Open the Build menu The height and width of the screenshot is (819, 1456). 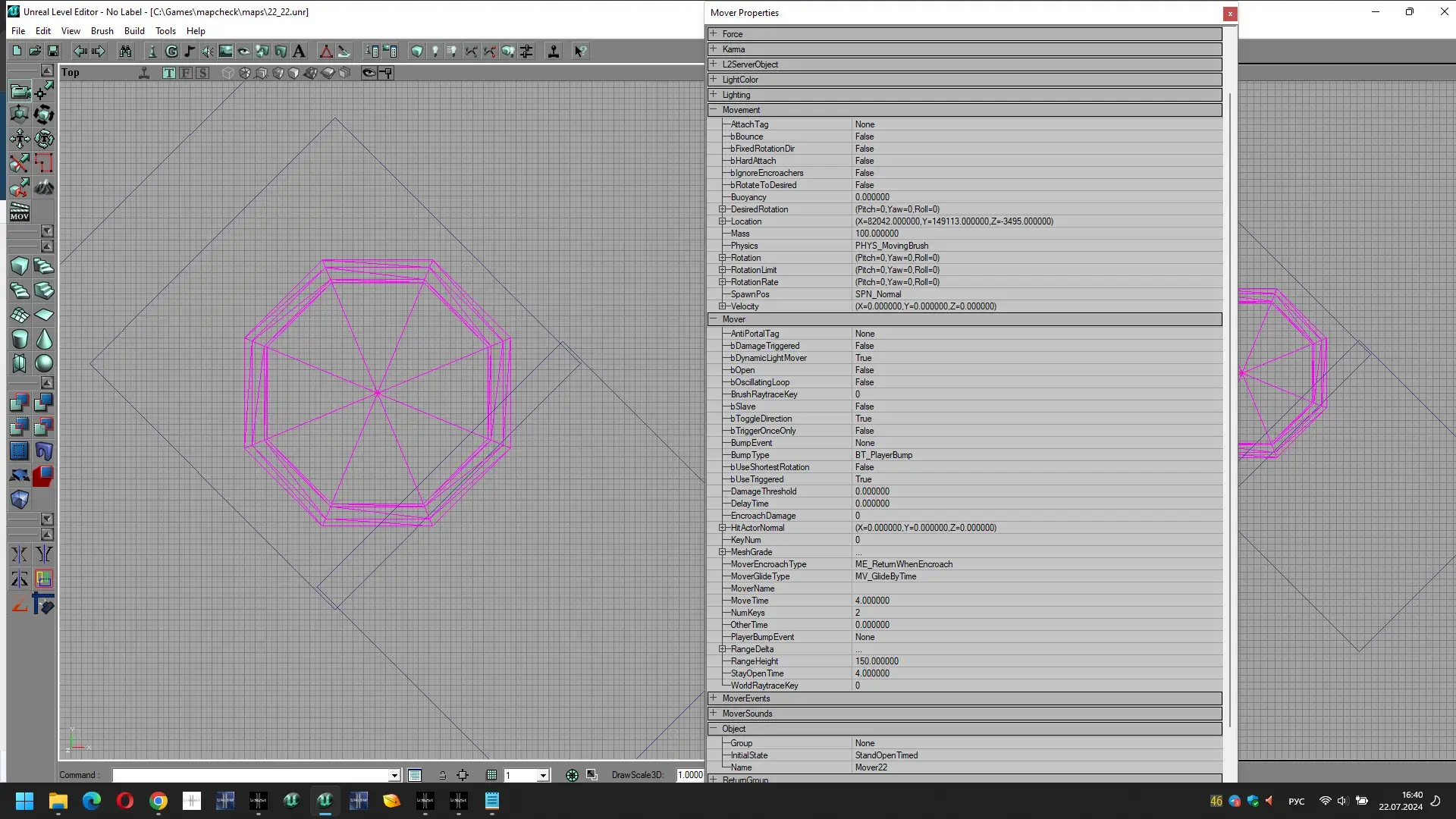coord(134,31)
